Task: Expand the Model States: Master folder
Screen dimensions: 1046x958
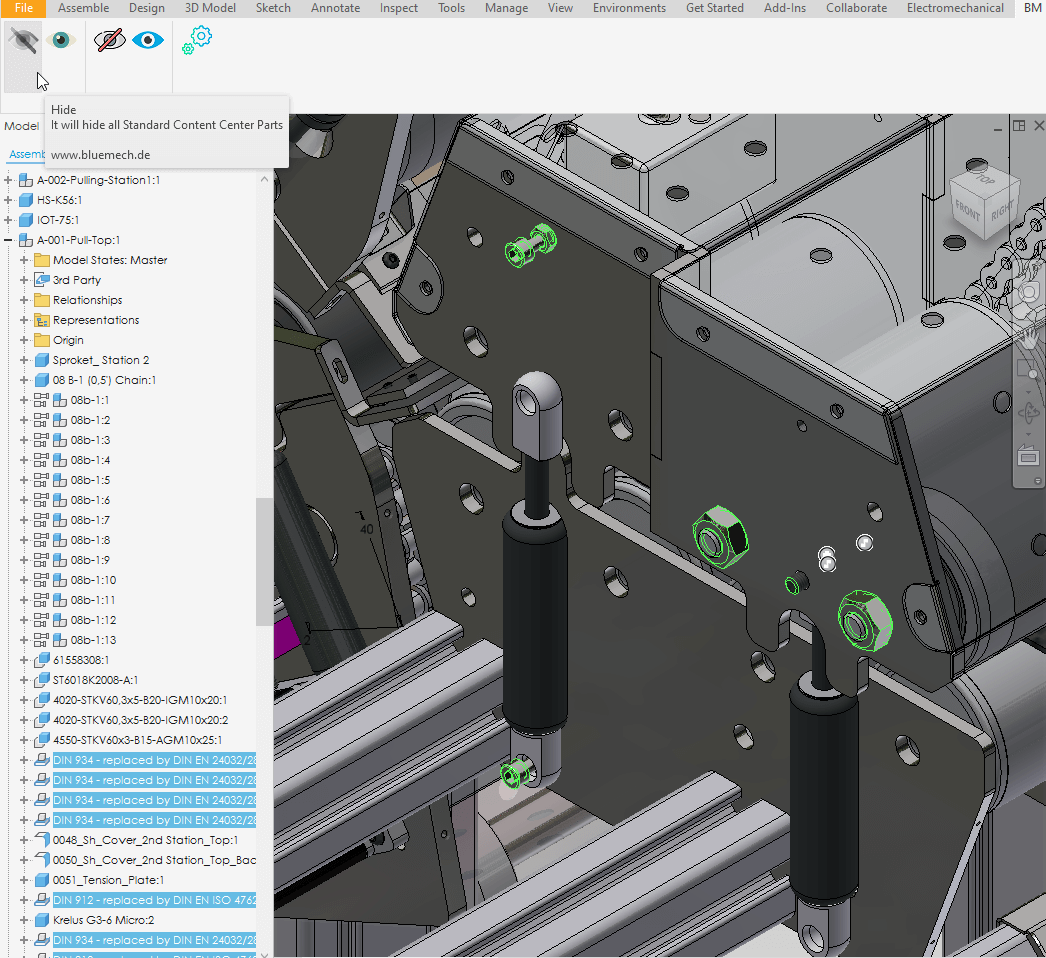Action: coord(25,260)
